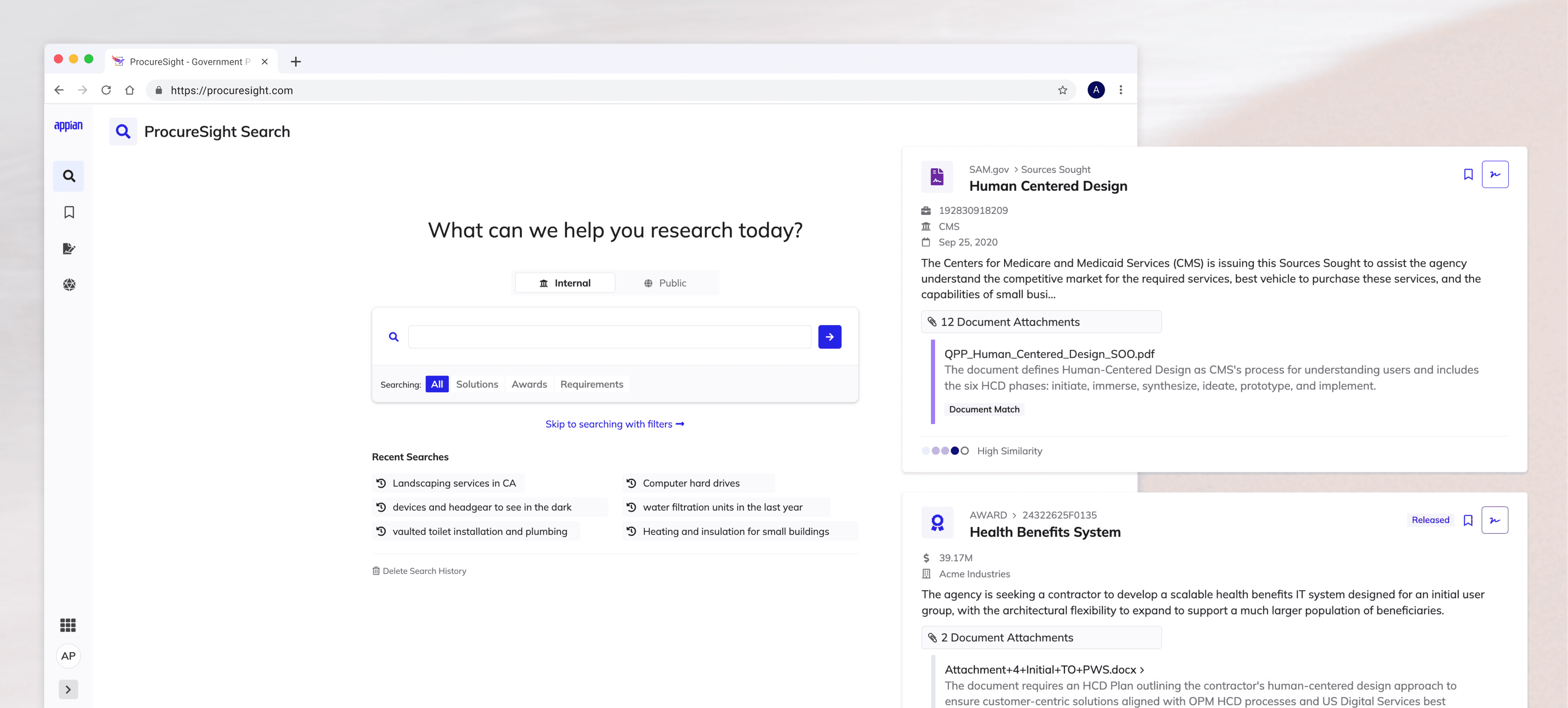Click the trend icon on Health Benefits System card
This screenshot has height=708, width=1568.
pos(1494,520)
